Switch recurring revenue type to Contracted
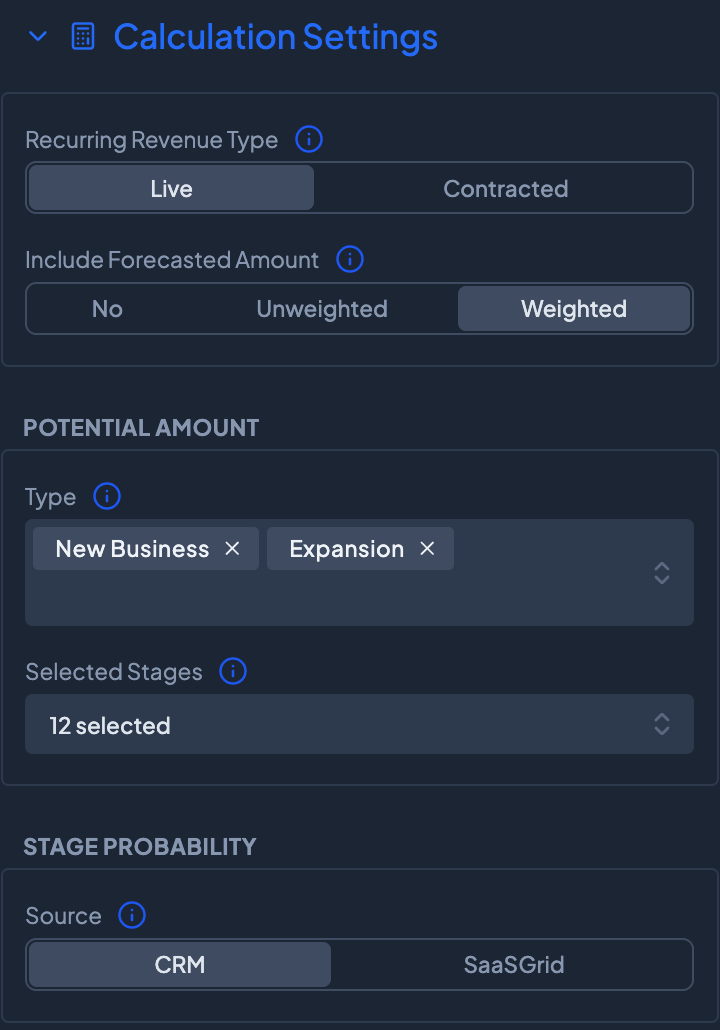Viewport: 720px width, 1030px height. (x=505, y=189)
